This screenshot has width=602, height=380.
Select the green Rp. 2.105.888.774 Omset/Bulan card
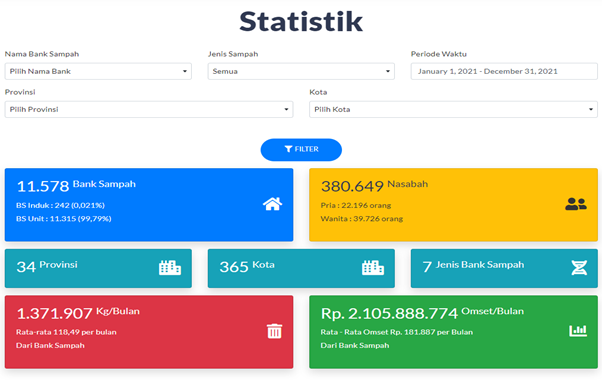click(453, 332)
